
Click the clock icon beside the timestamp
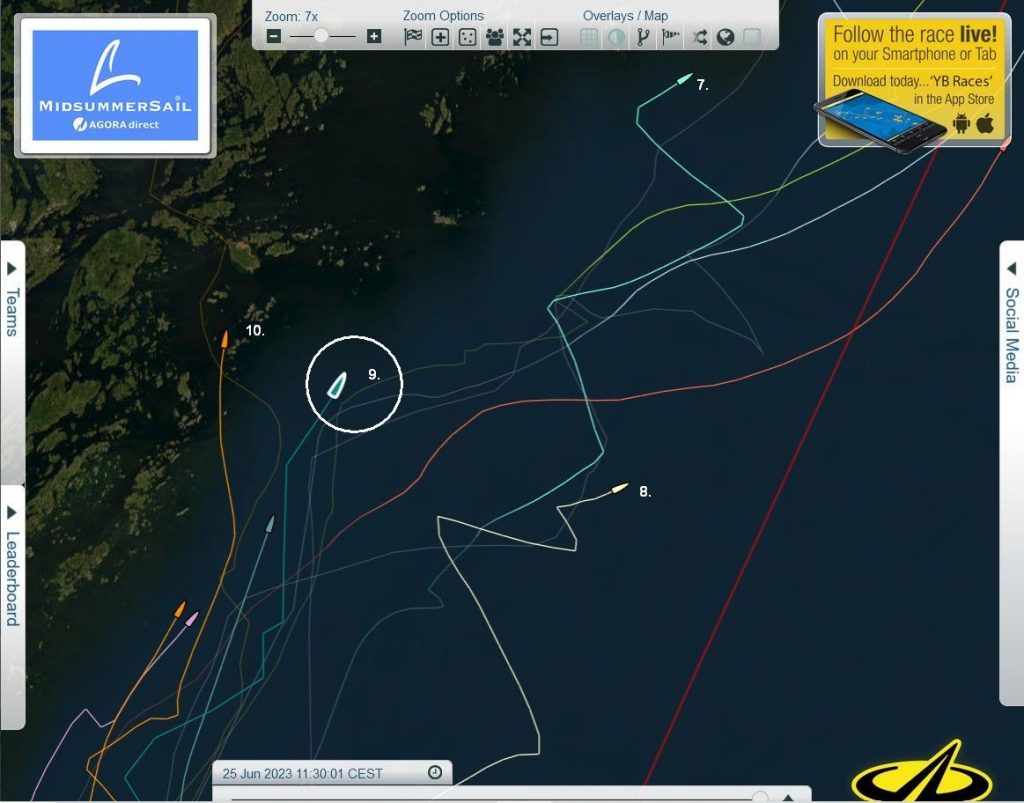pyautogui.click(x=435, y=772)
